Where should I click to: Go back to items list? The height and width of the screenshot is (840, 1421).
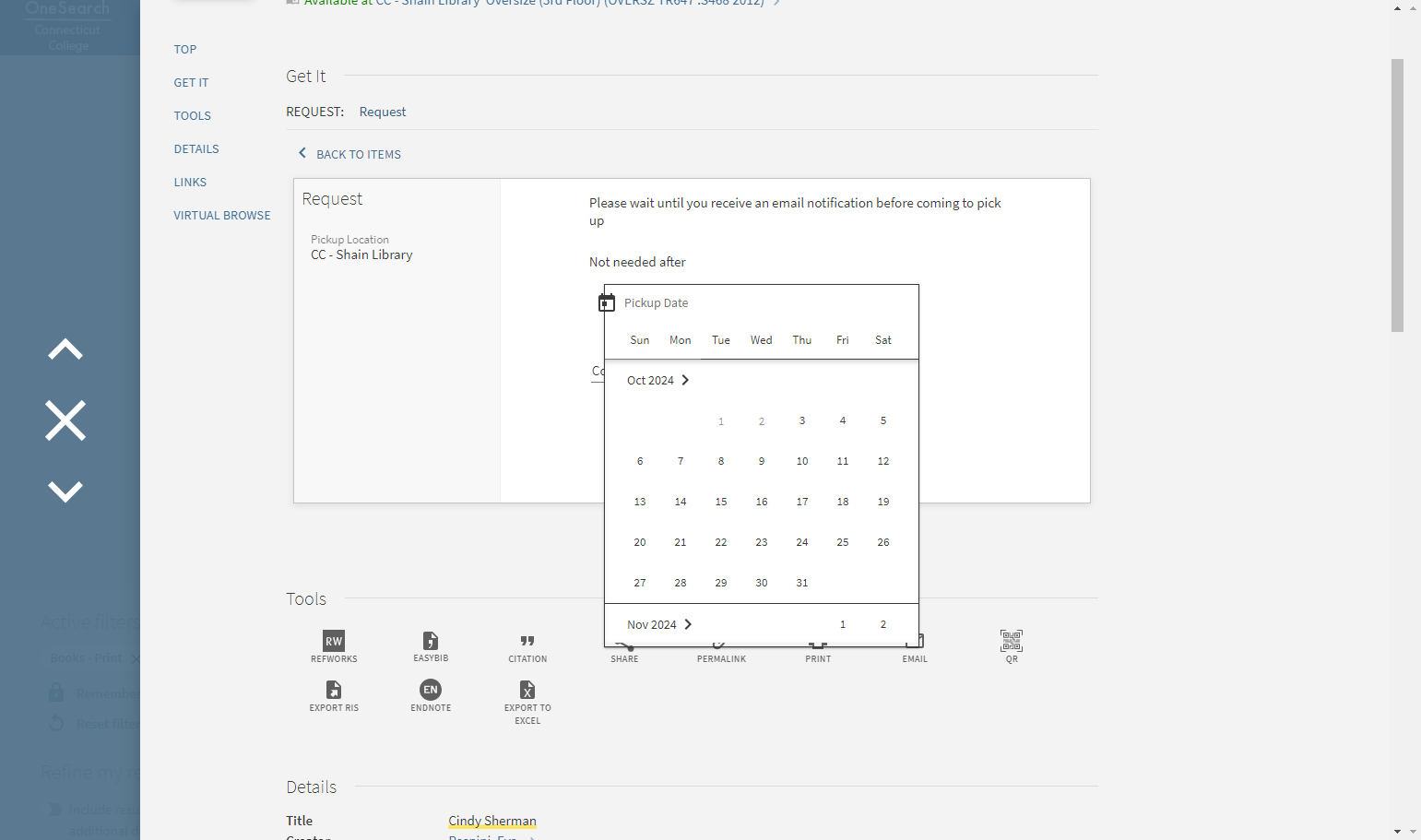[x=349, y=154]
